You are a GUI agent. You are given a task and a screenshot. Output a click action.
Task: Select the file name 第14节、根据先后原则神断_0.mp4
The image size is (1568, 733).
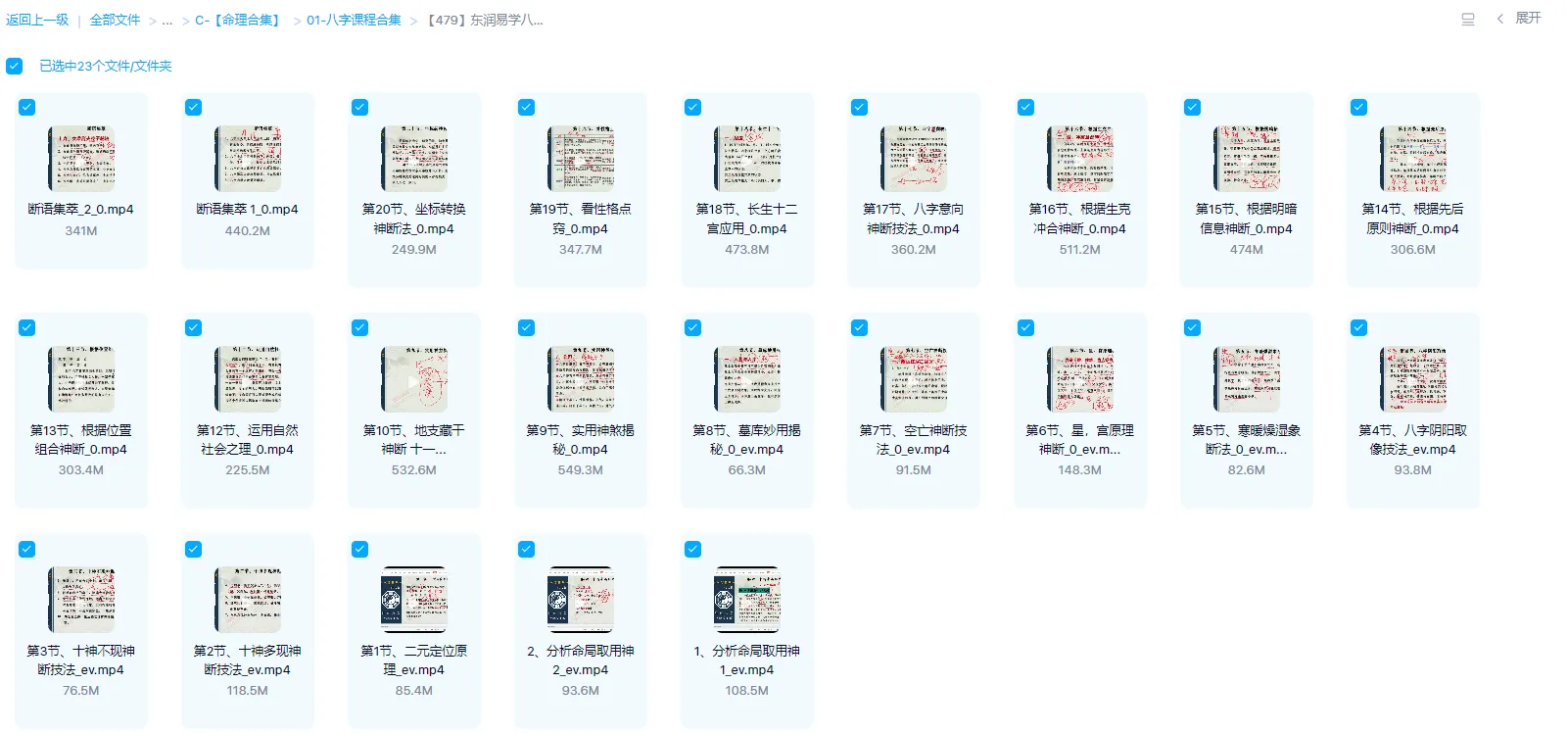click(x=1413, y=219)
